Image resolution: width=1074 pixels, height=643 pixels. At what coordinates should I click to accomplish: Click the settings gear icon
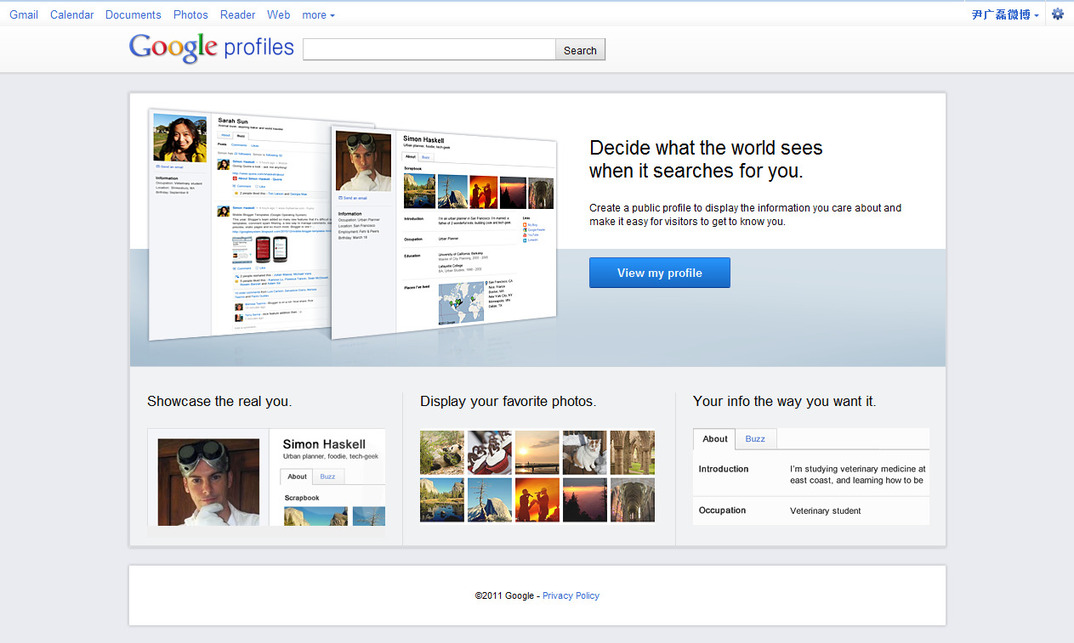[x=1058, y=14]
